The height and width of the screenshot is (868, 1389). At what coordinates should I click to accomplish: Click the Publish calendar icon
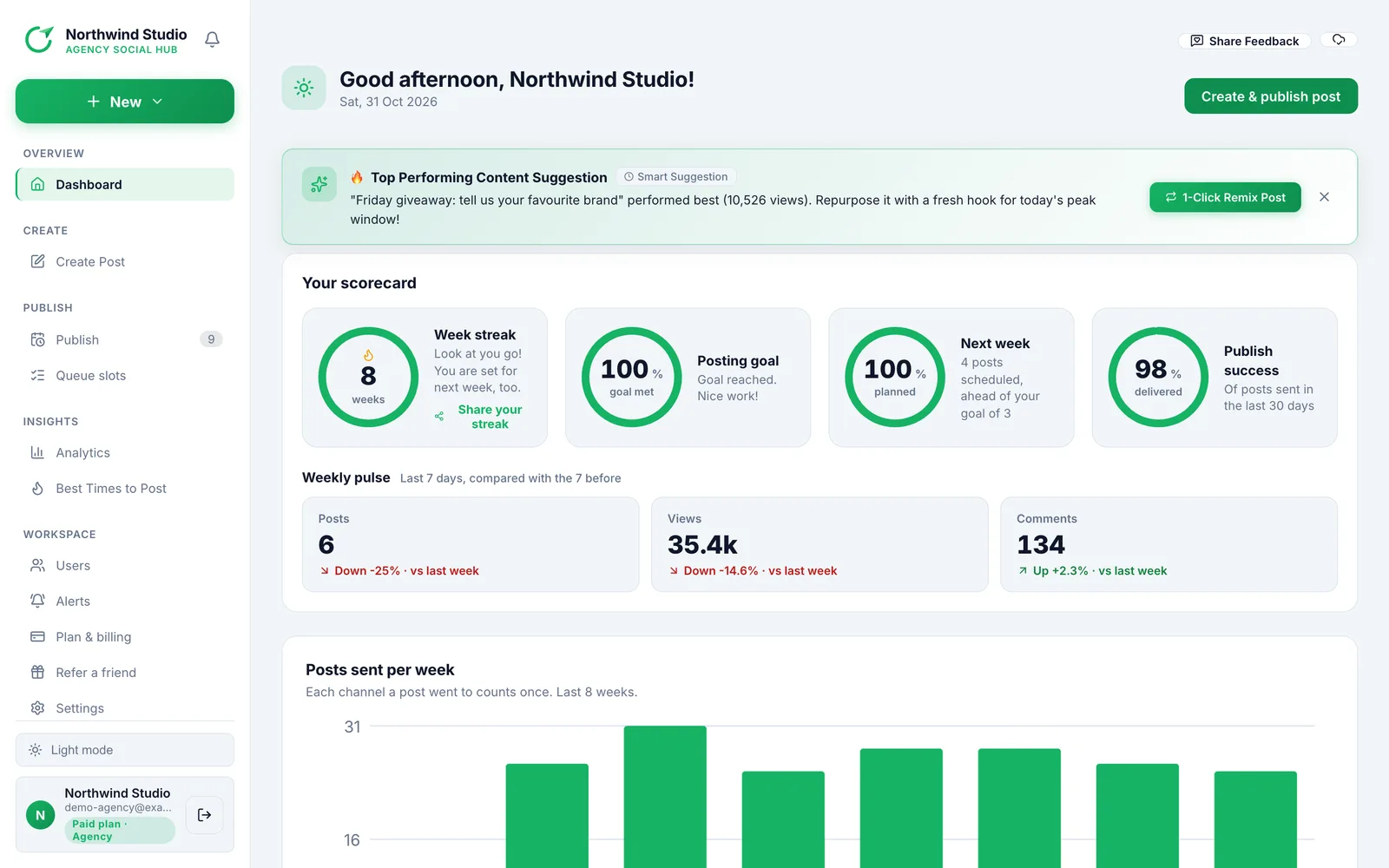click(x=37, y=339)
